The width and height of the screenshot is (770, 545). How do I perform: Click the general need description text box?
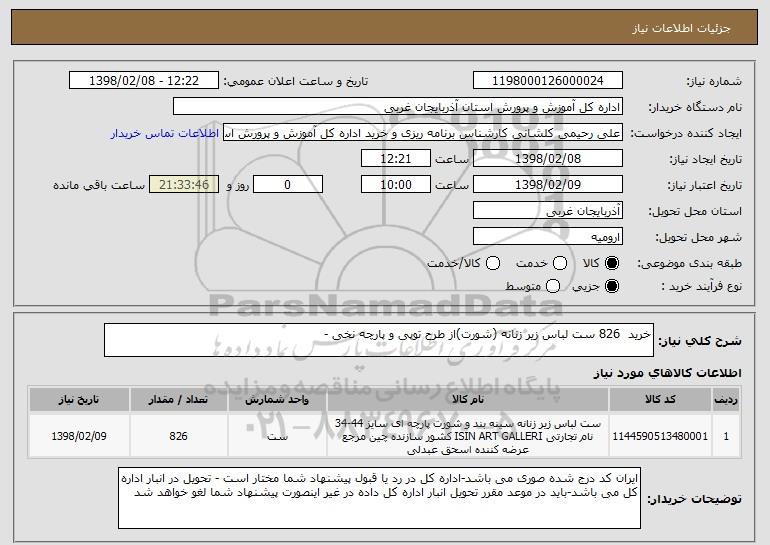[379, 340]
